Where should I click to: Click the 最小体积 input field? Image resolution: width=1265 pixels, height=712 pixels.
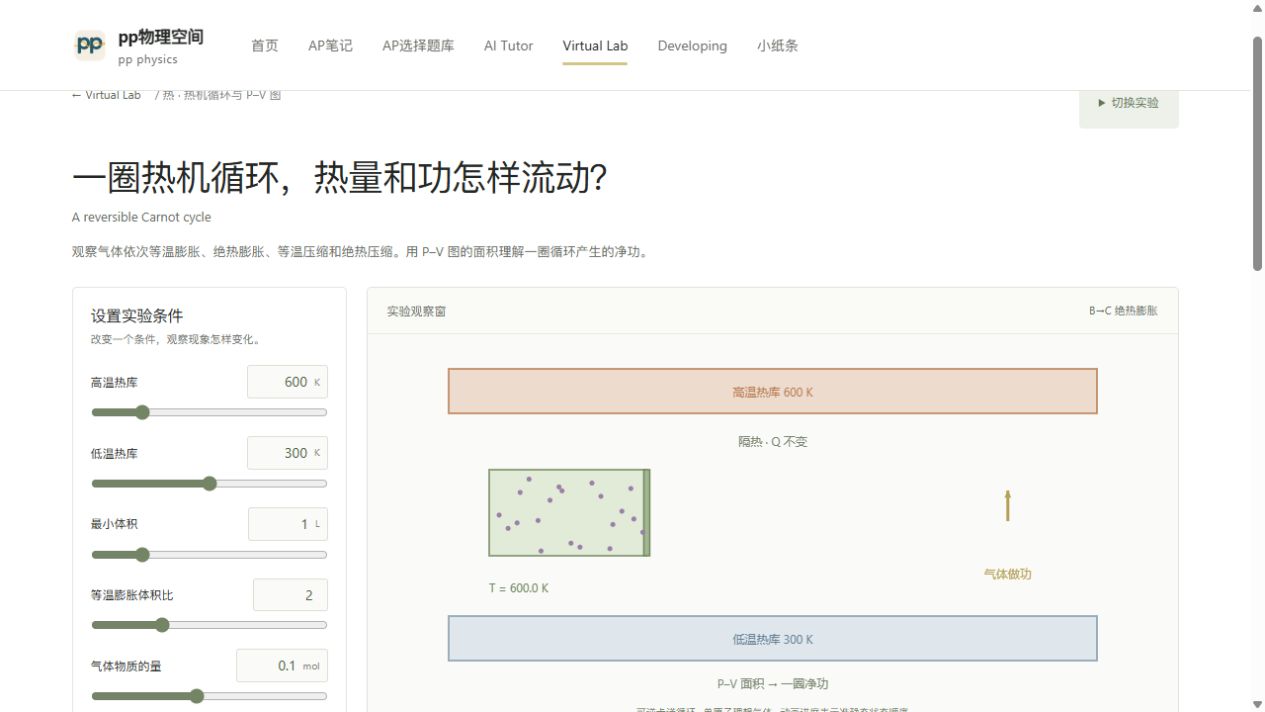point(287,524)
